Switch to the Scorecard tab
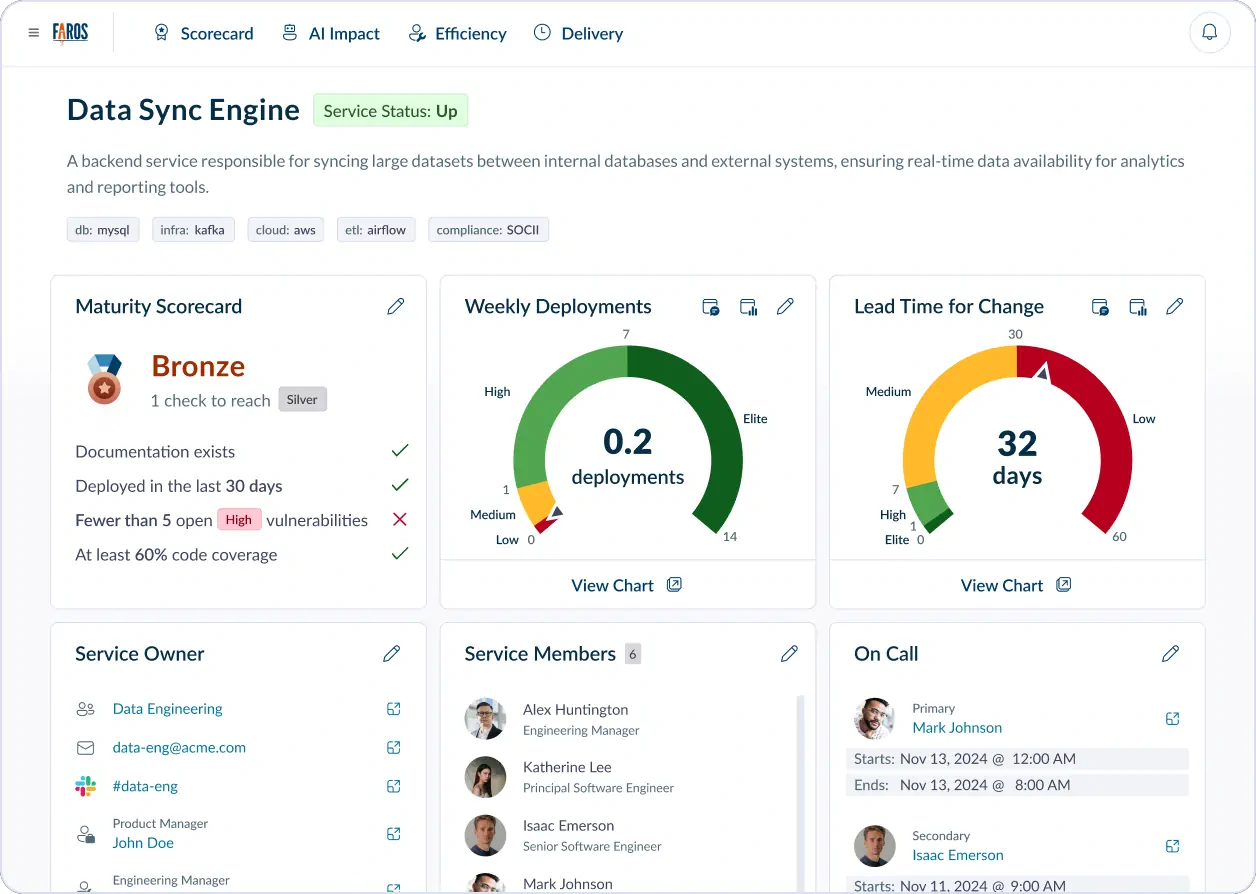This screenshot has height=894, width=1256. point(203,33)
